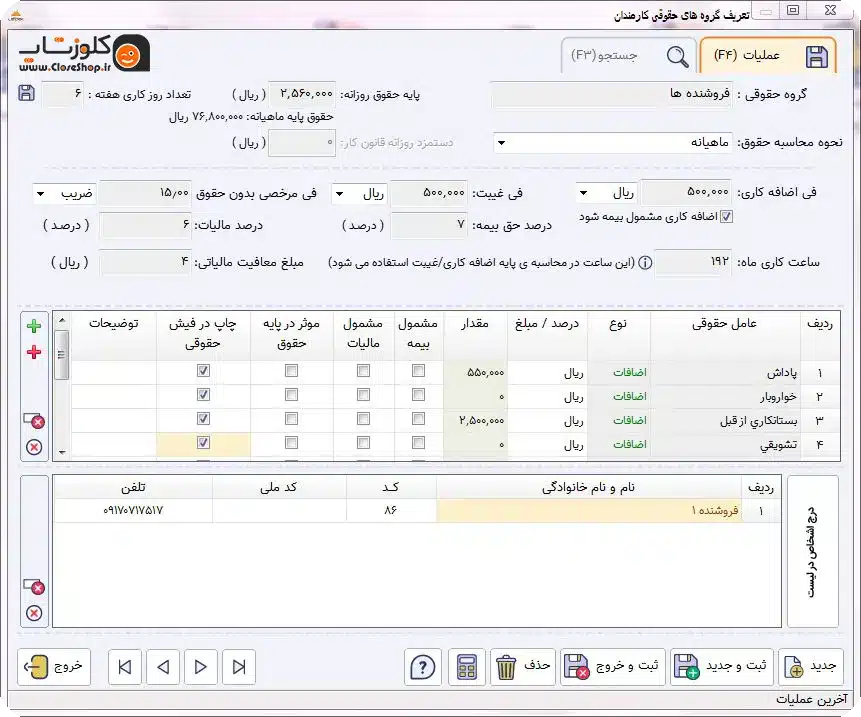Toggle print-in-payslip checkbox for خواروبار row
Image resolution: width=861 pixels, height=717 pixels.
click(203, 395)
